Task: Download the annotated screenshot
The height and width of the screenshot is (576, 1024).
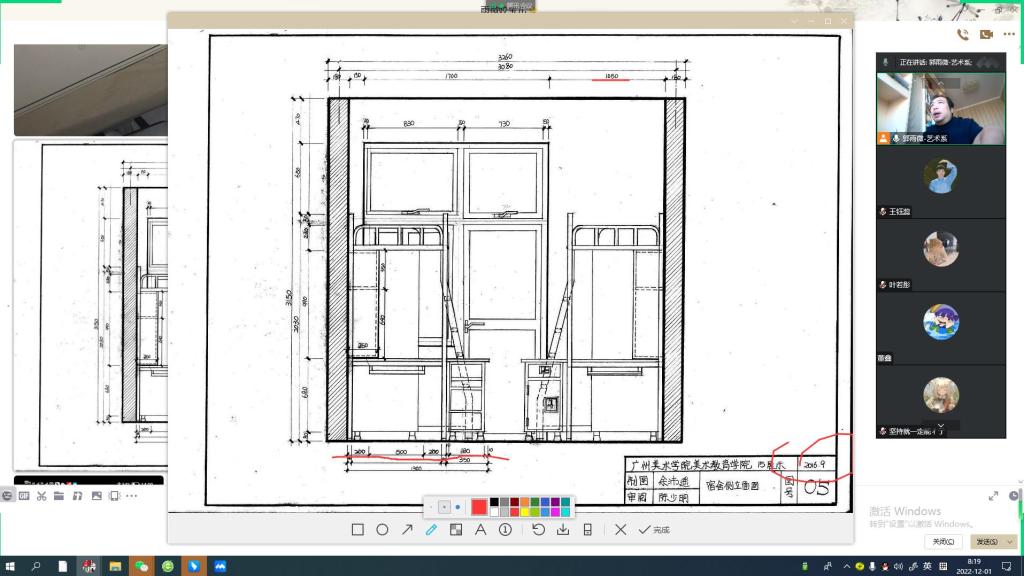Action: pos(563,530)
